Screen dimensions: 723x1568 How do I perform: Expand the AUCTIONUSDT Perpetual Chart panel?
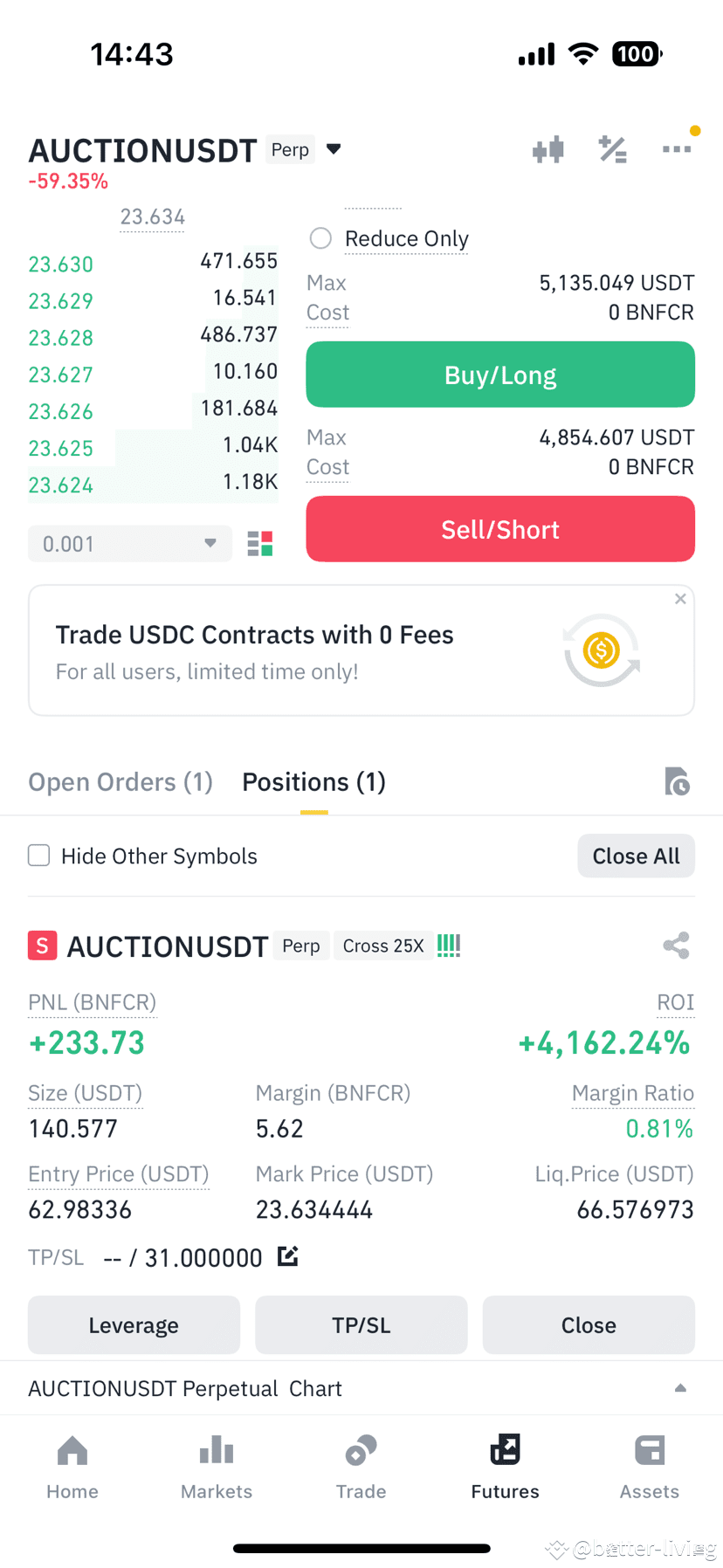coord(680,1388)
